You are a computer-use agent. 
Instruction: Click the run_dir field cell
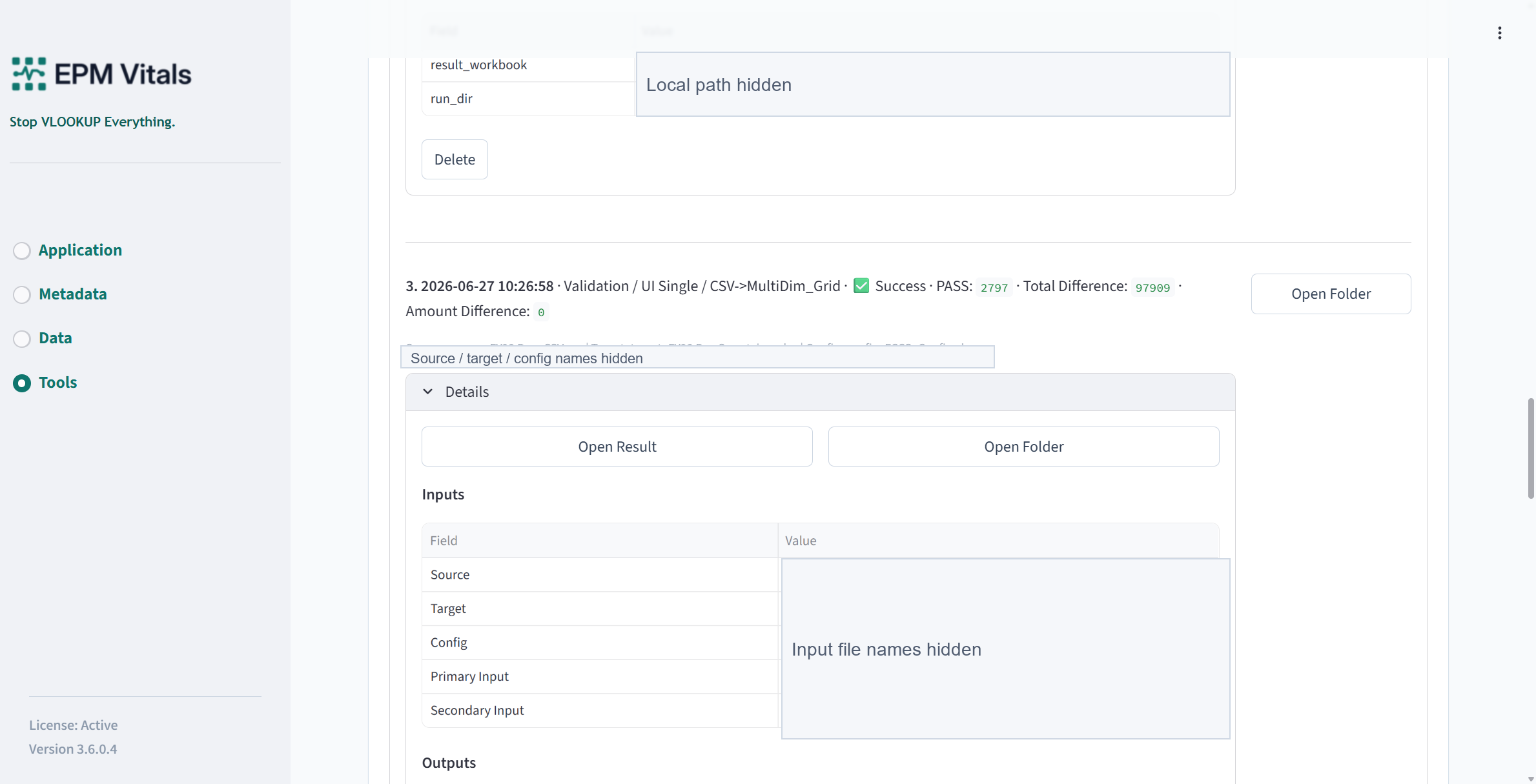pyautogui.click(x=528, y=99)
